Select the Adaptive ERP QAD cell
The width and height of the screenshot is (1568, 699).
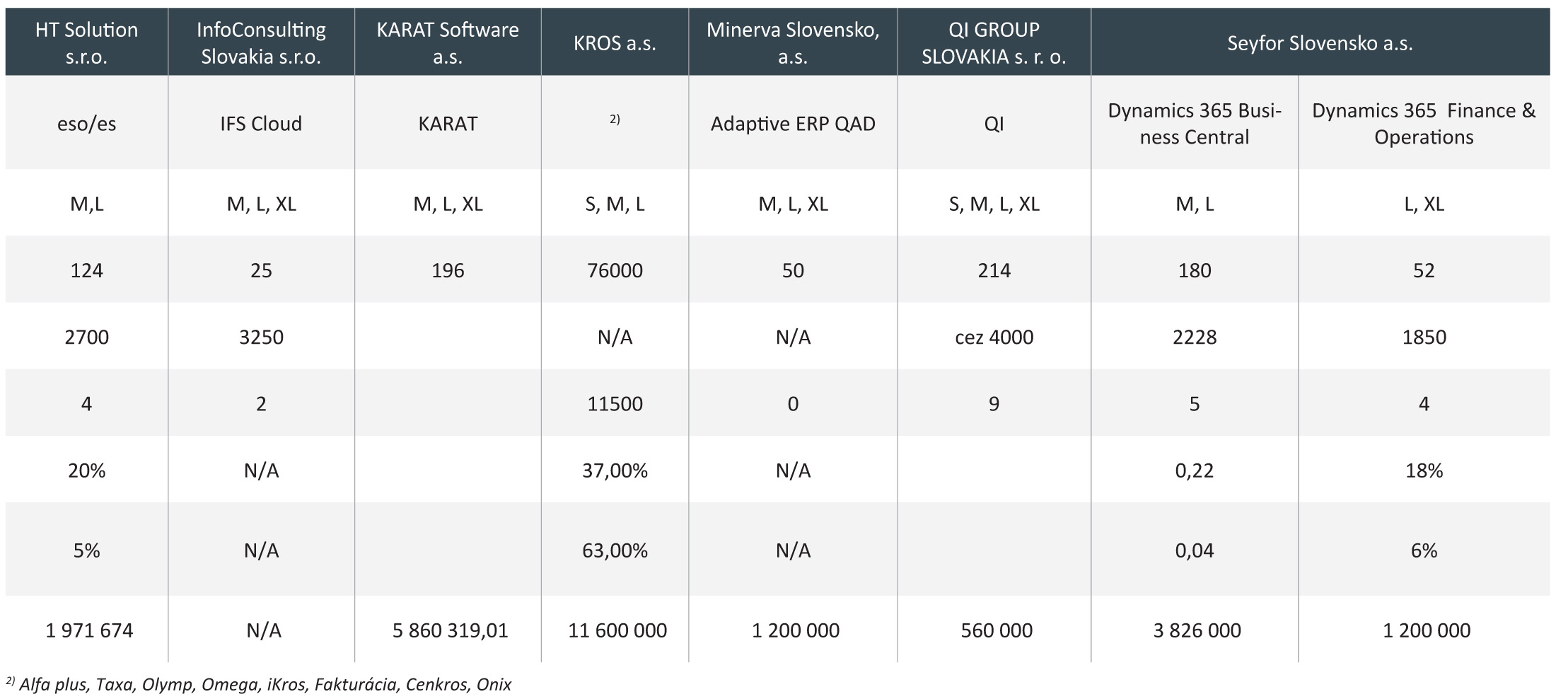[793, 124]
